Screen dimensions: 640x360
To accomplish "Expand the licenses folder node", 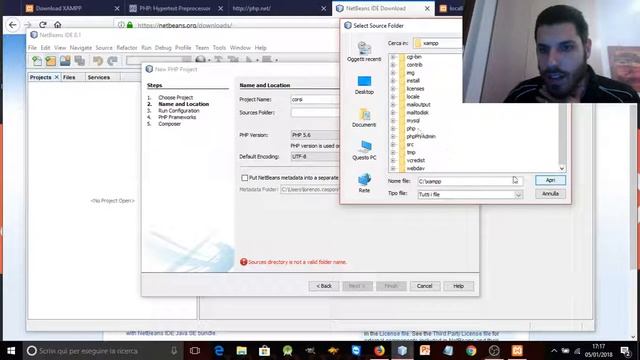I will [x=393, y=89].
